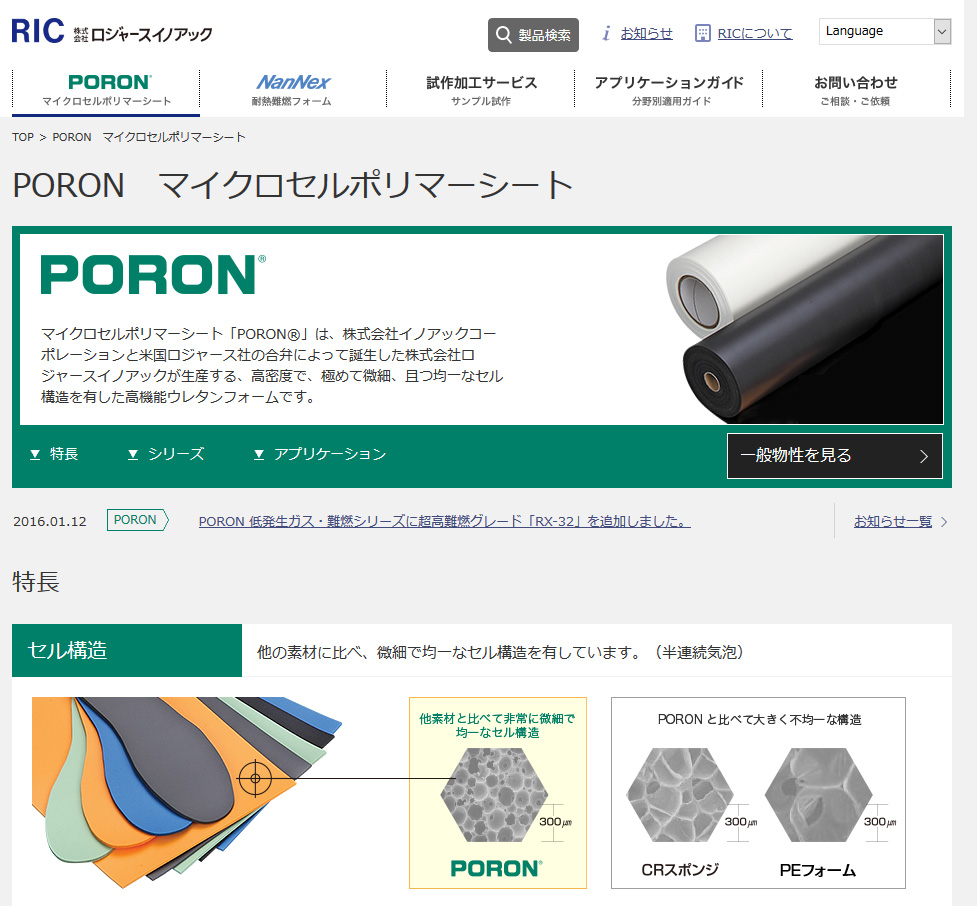The image size is (977, 906).
Task: Open the NanNex 耐熱難燃フォーム tab
Action: pos(293,90)
